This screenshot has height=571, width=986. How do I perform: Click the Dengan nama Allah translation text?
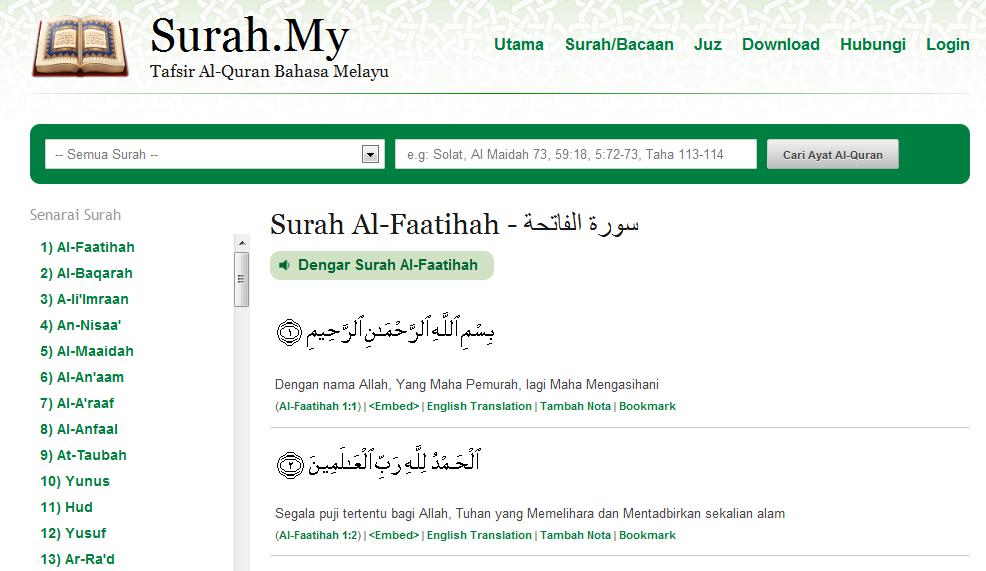tap(467, 384)
